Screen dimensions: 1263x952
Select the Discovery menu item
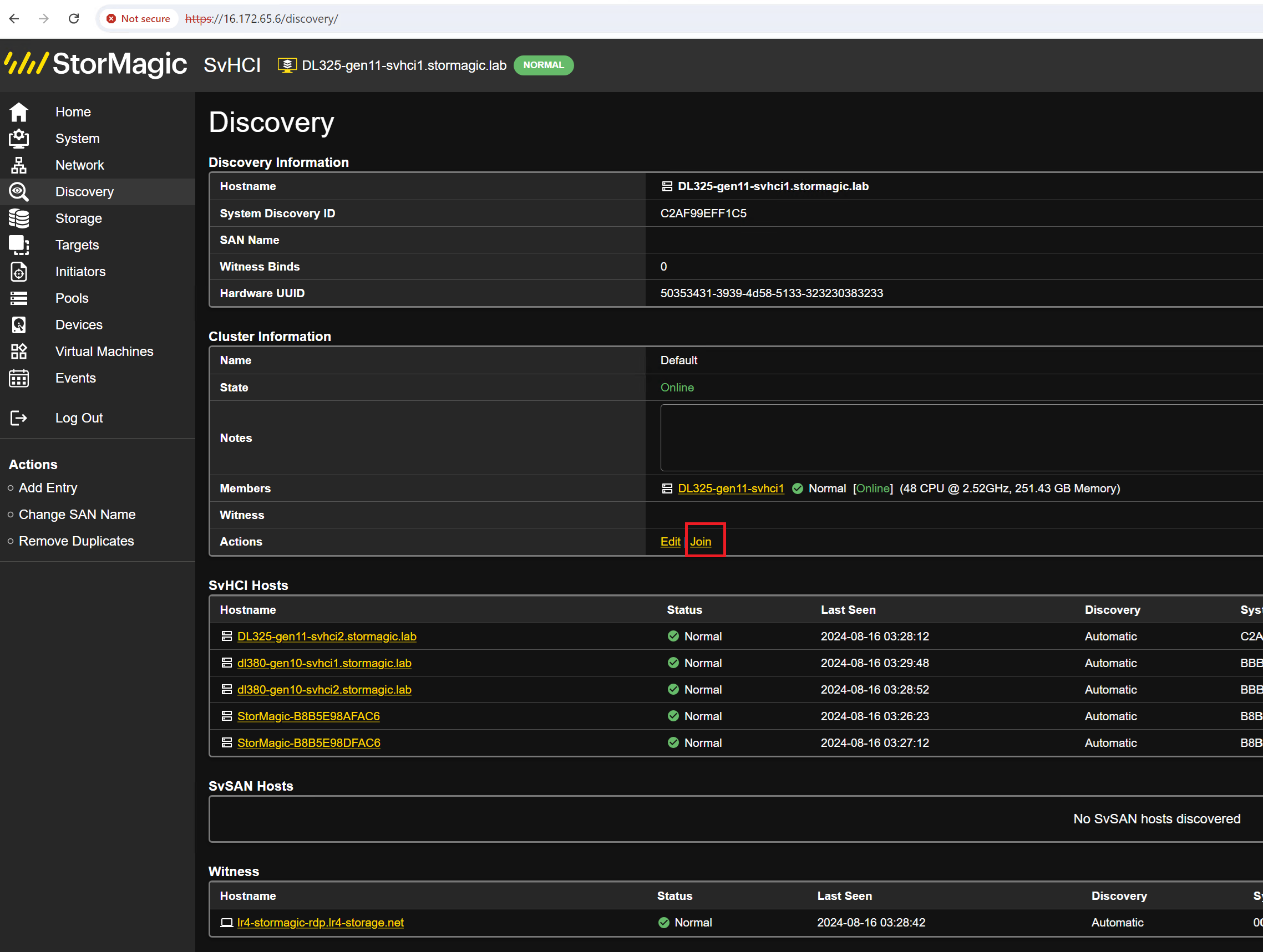tap(84, 192)
